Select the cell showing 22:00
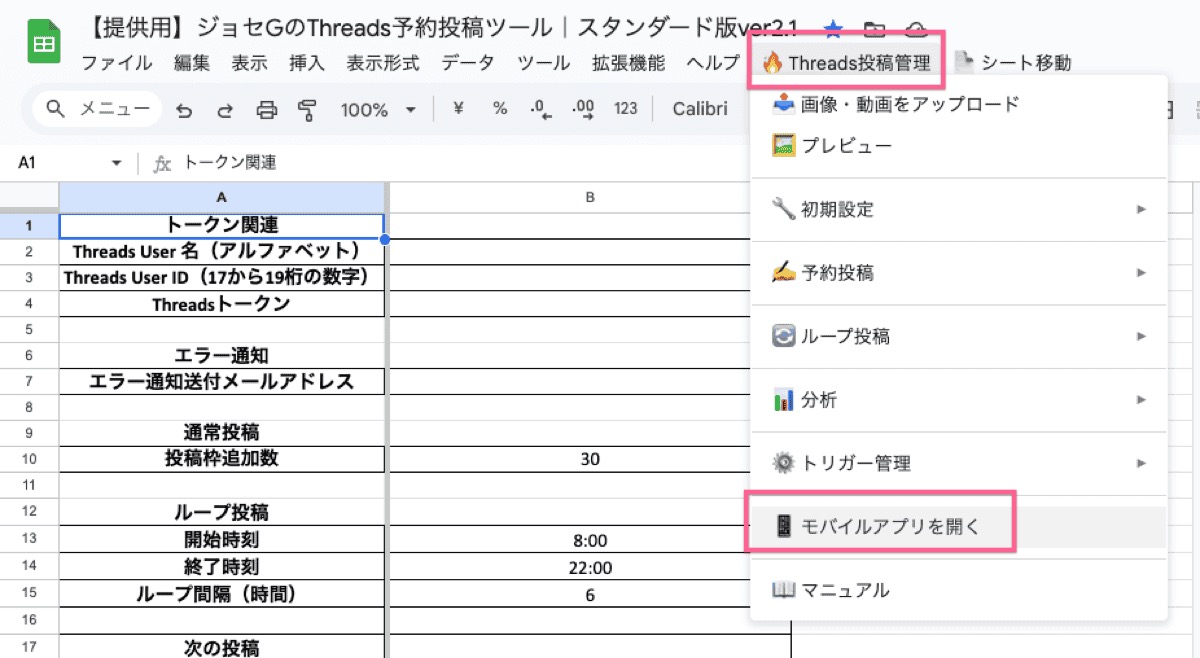 click(590, 567)
